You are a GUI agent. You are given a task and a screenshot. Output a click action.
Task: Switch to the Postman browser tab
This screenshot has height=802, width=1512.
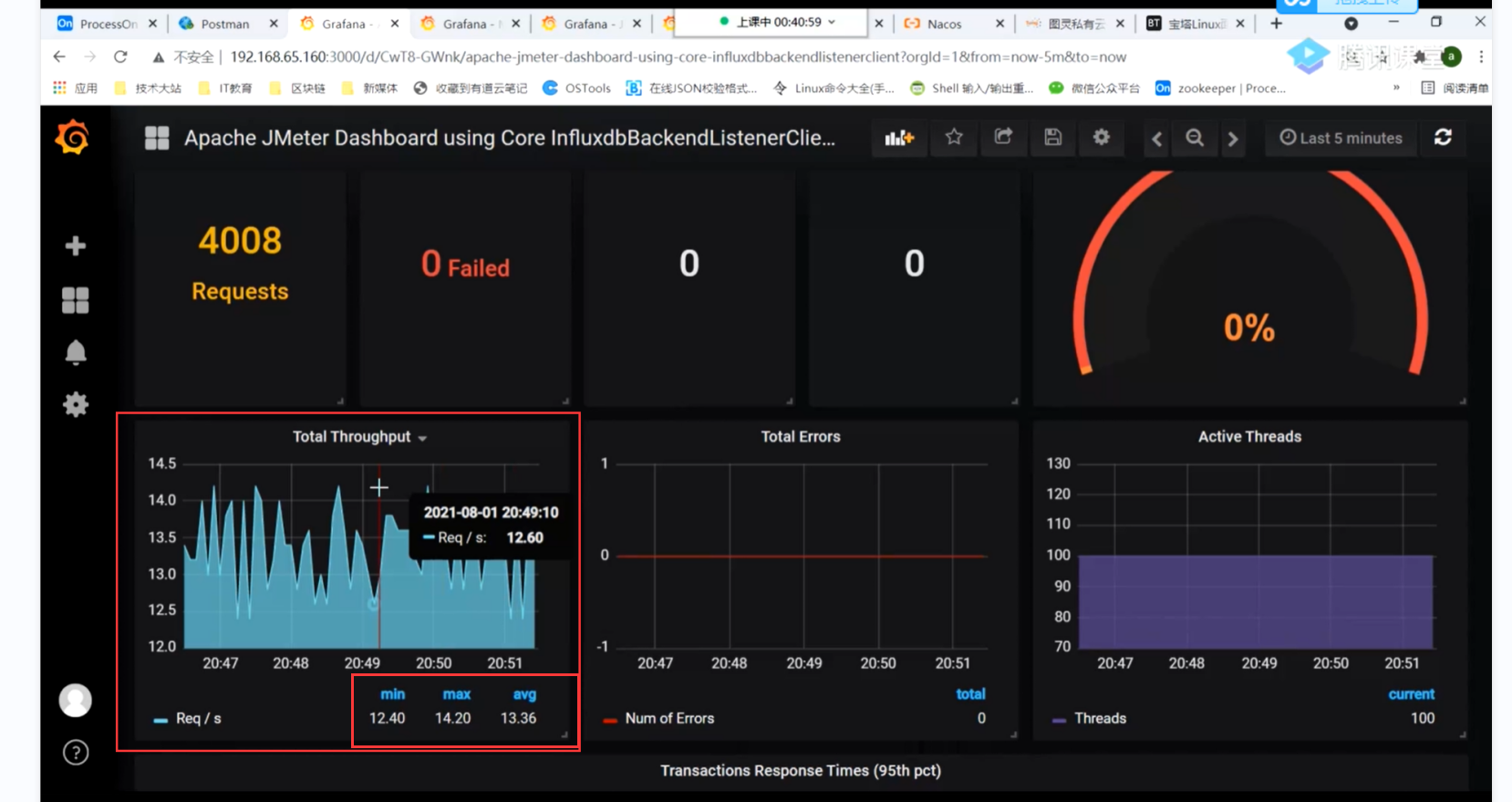click(x=228, y=24)
